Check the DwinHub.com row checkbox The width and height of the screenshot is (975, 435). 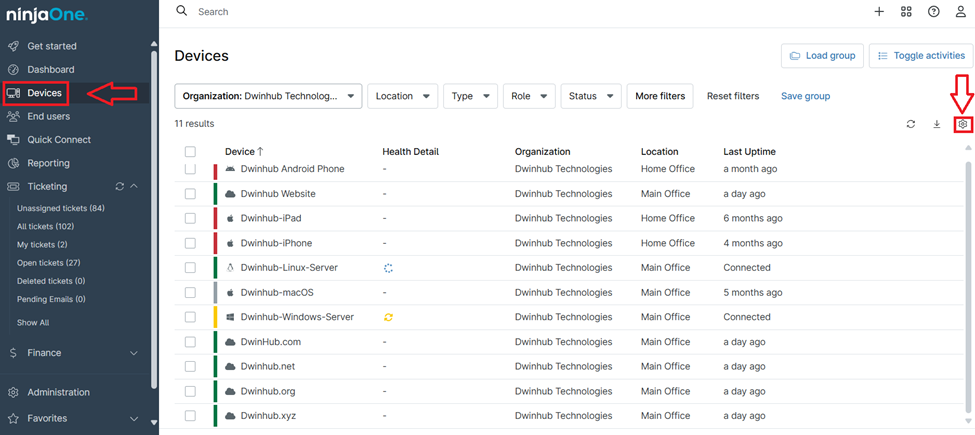(190, 342)
